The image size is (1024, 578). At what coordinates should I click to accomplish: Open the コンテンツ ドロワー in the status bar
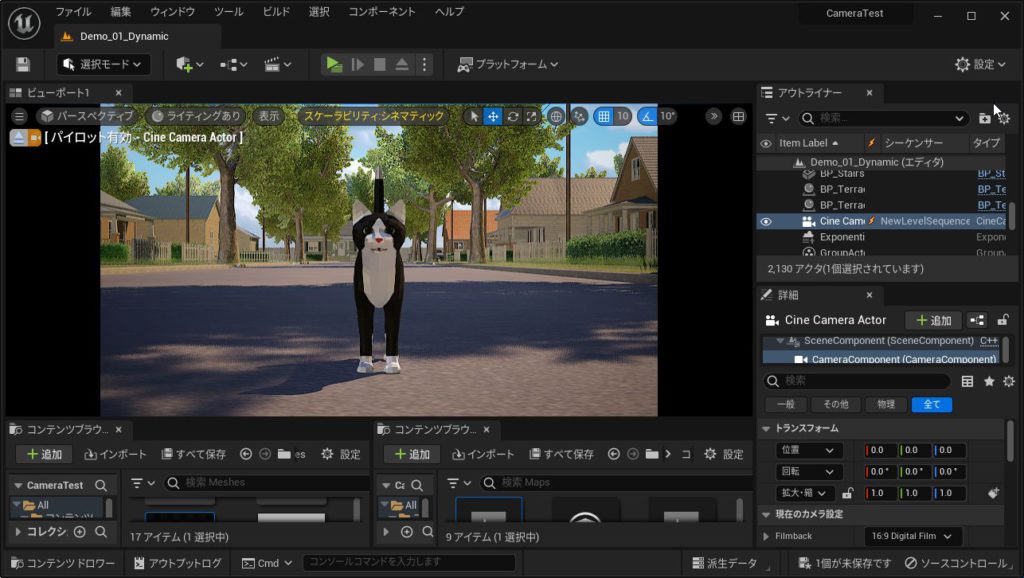(63, 563)
